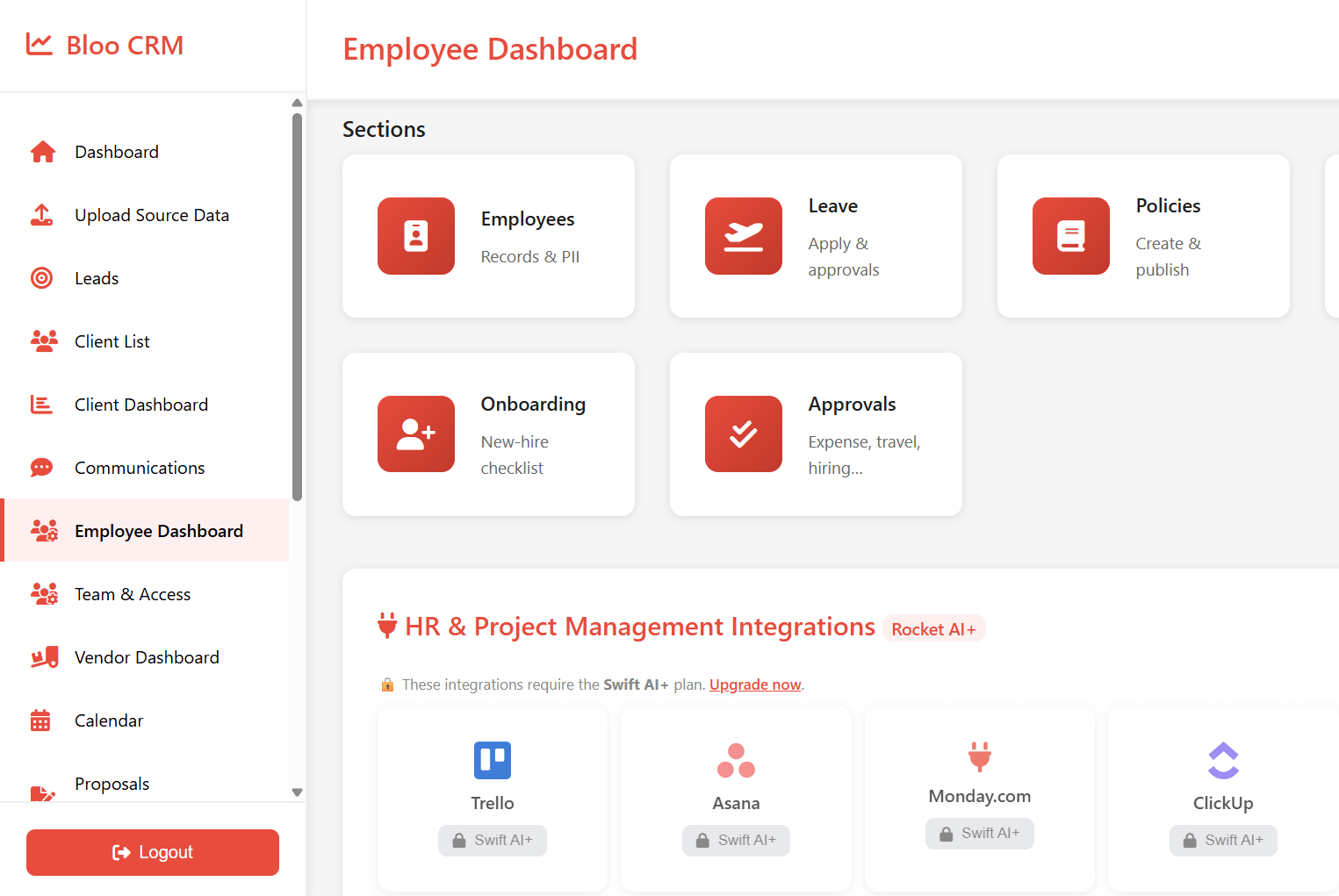Go to Upload Source Data page

[146, 215]
